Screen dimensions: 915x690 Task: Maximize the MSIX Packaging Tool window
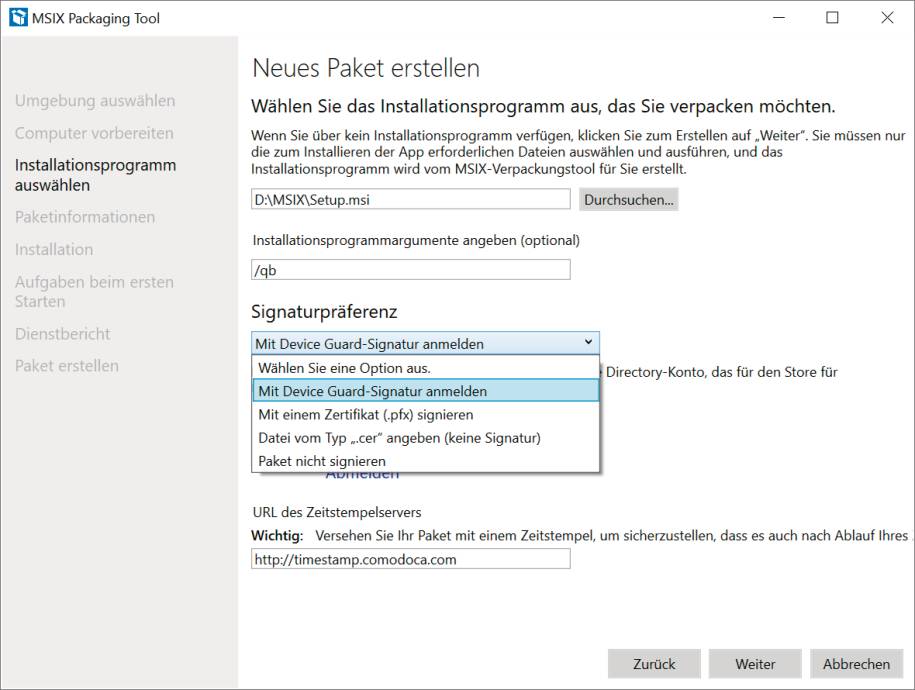click(833, 18)
